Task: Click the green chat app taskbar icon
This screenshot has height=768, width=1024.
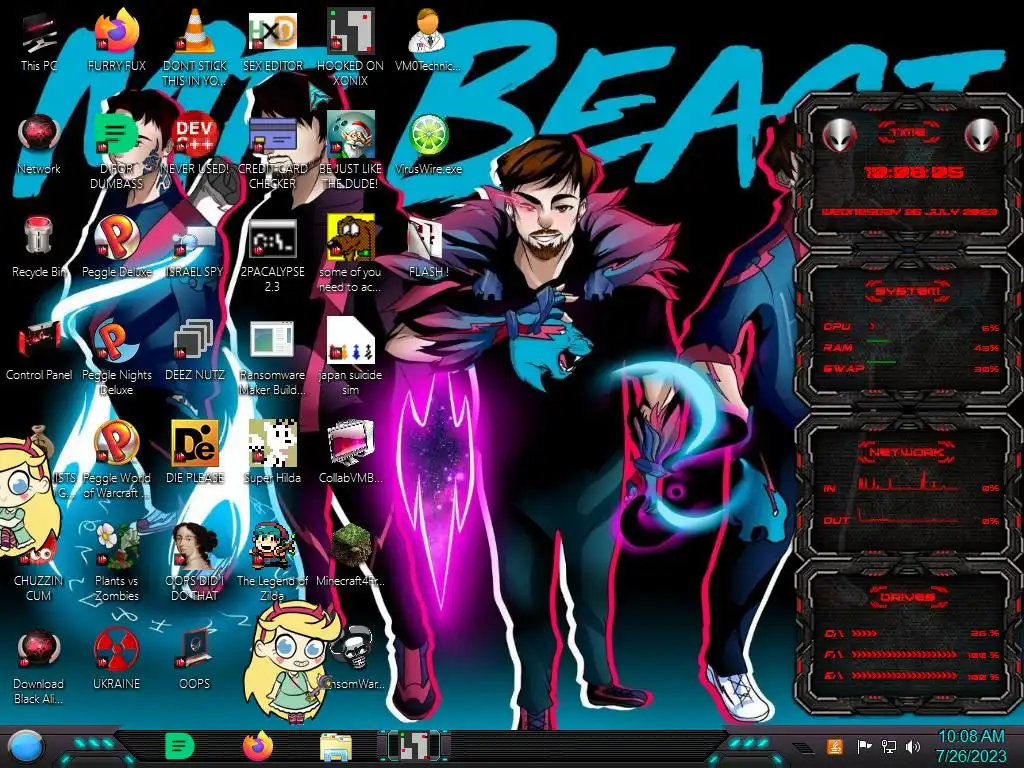Action: coord(180,746)
